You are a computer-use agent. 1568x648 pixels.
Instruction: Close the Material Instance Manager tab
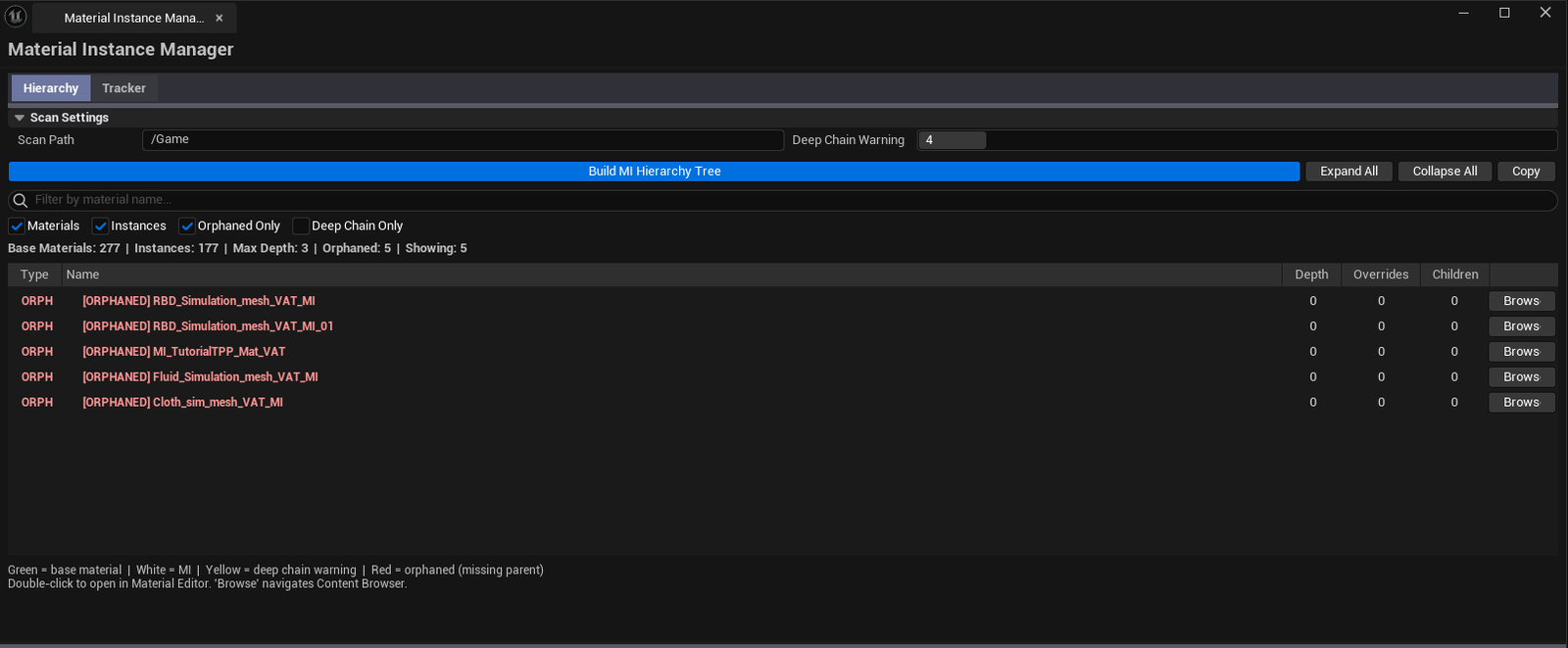point(220,18)
